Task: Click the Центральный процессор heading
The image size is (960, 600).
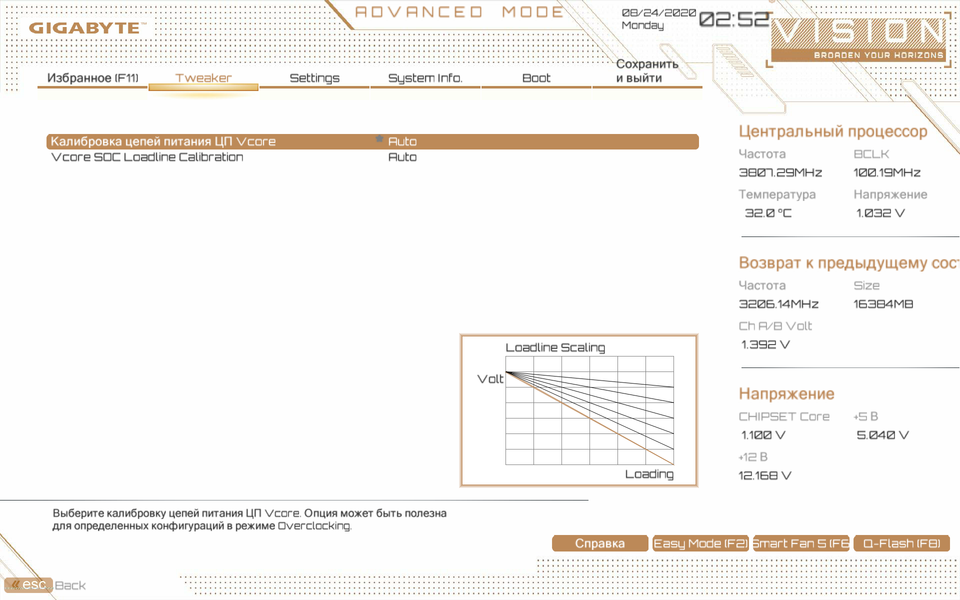Action: 833,132
